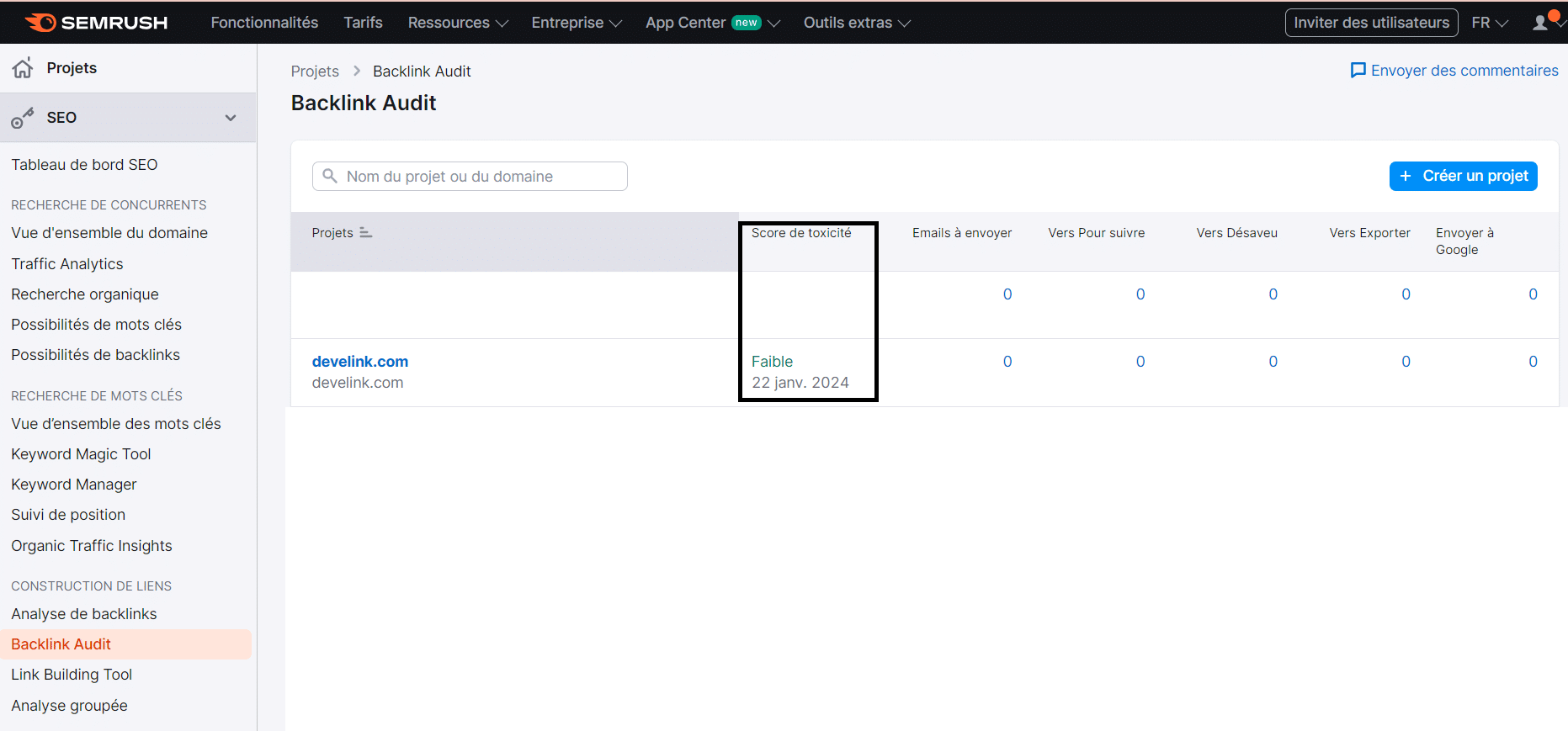This screenshot has height=731, width=1568.
Task: Click the Vers Exporter column header
Action: 1369,233
